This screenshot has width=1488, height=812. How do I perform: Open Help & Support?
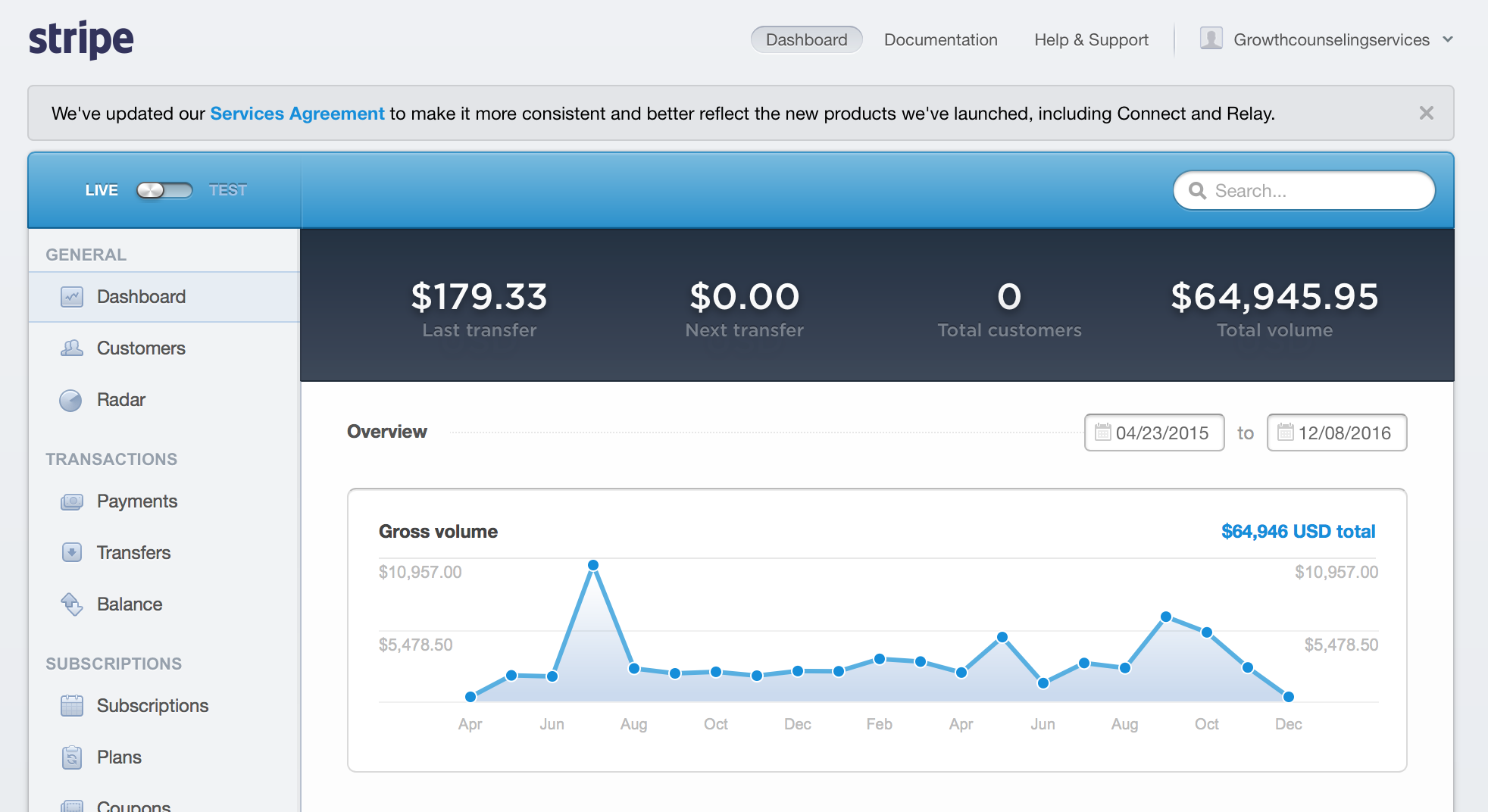[1092, 39]
